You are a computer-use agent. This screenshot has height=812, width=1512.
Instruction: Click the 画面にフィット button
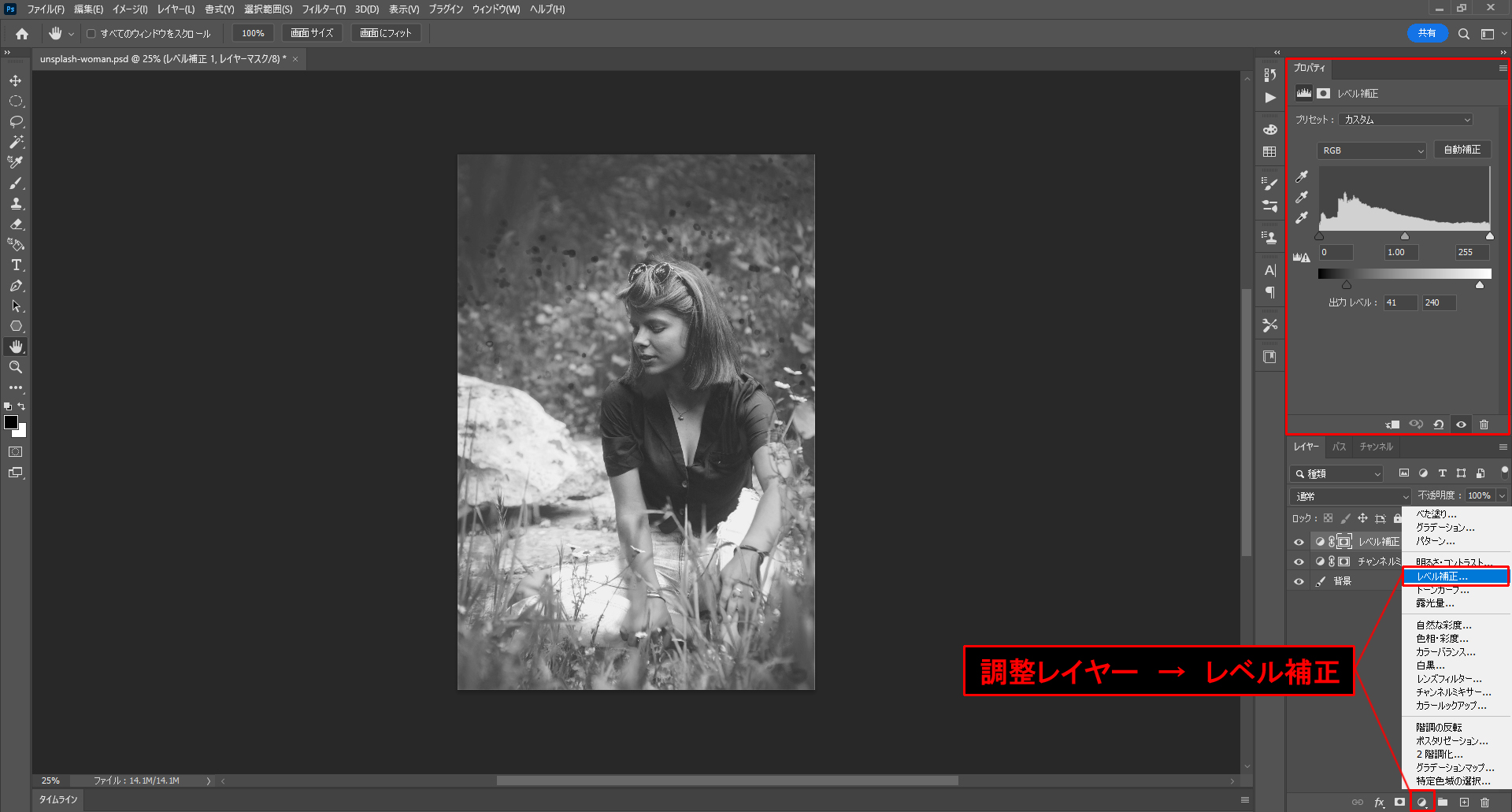coord(386,33)
